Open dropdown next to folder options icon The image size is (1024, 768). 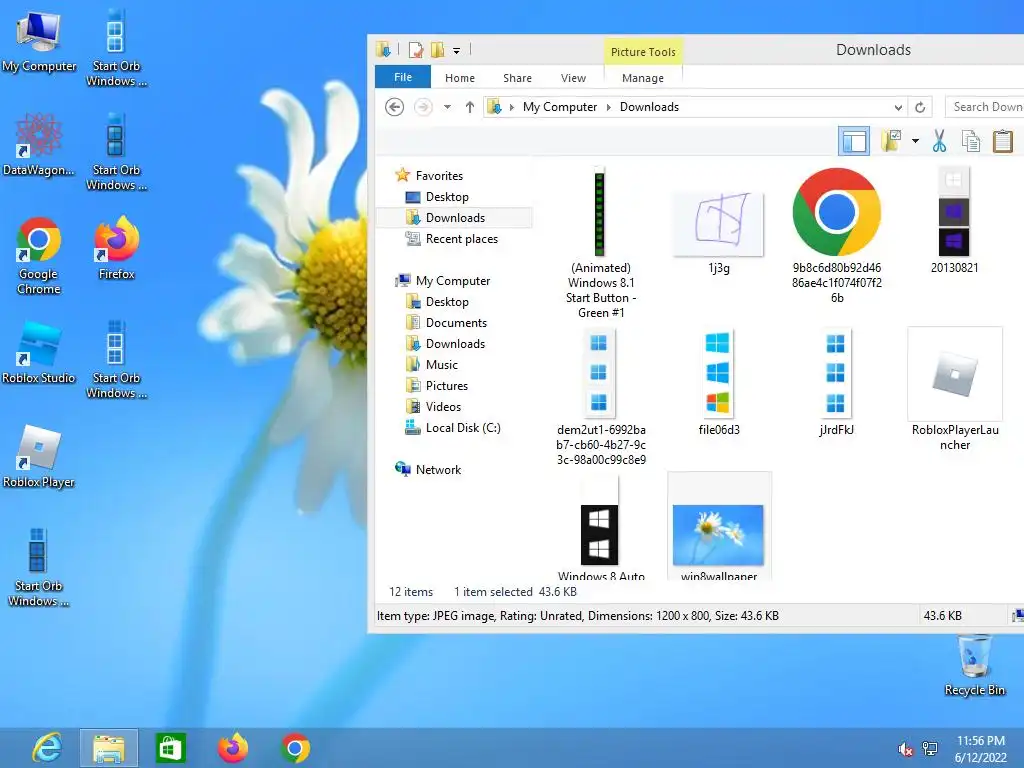coord(916,140)
